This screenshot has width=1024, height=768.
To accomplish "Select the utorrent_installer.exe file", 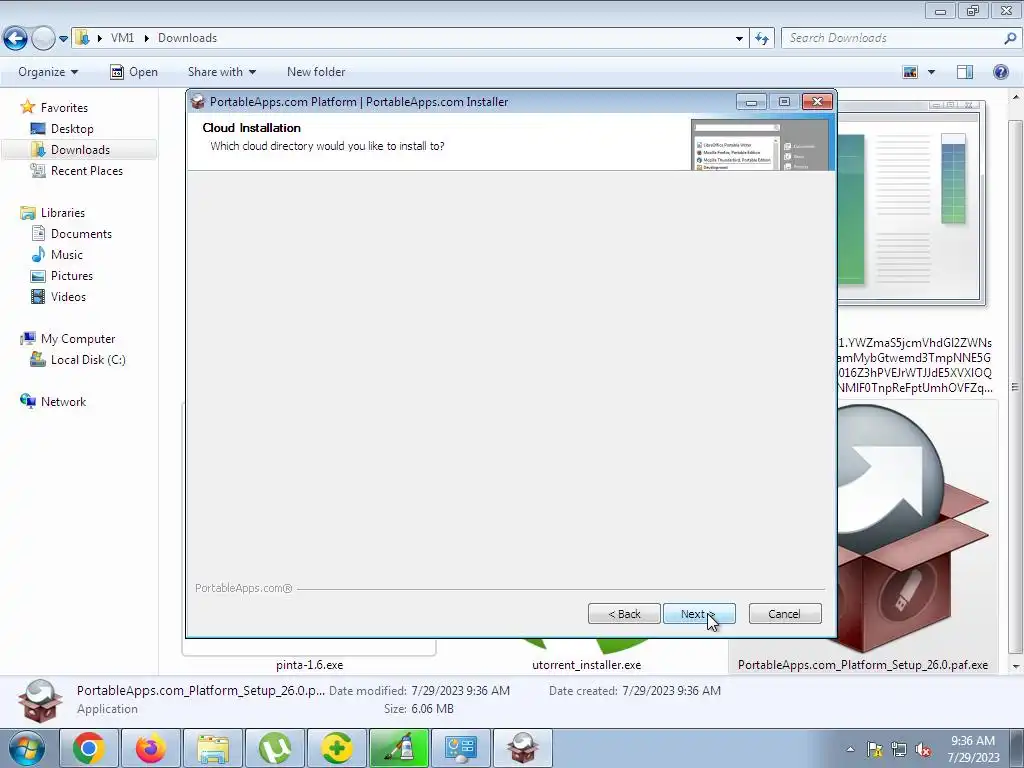I will pos(586,665).
